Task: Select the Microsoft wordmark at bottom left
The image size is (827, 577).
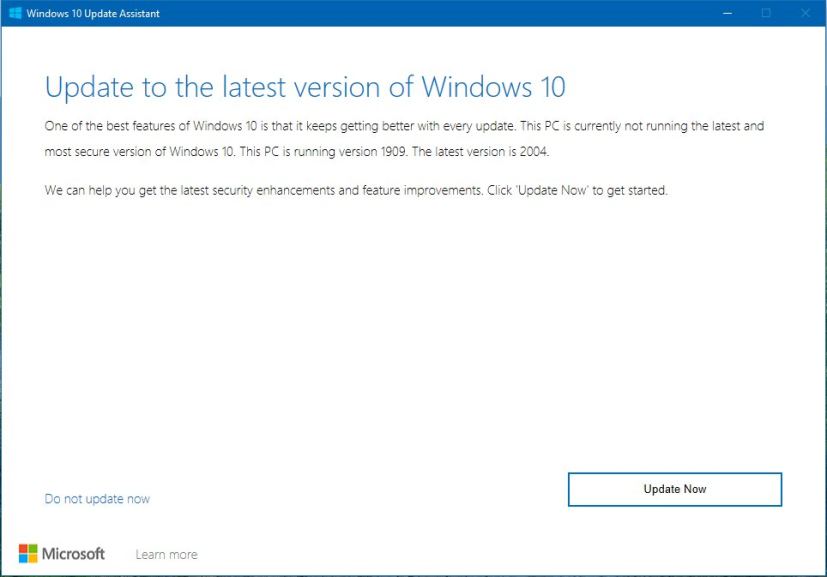Action: [75, 553]
